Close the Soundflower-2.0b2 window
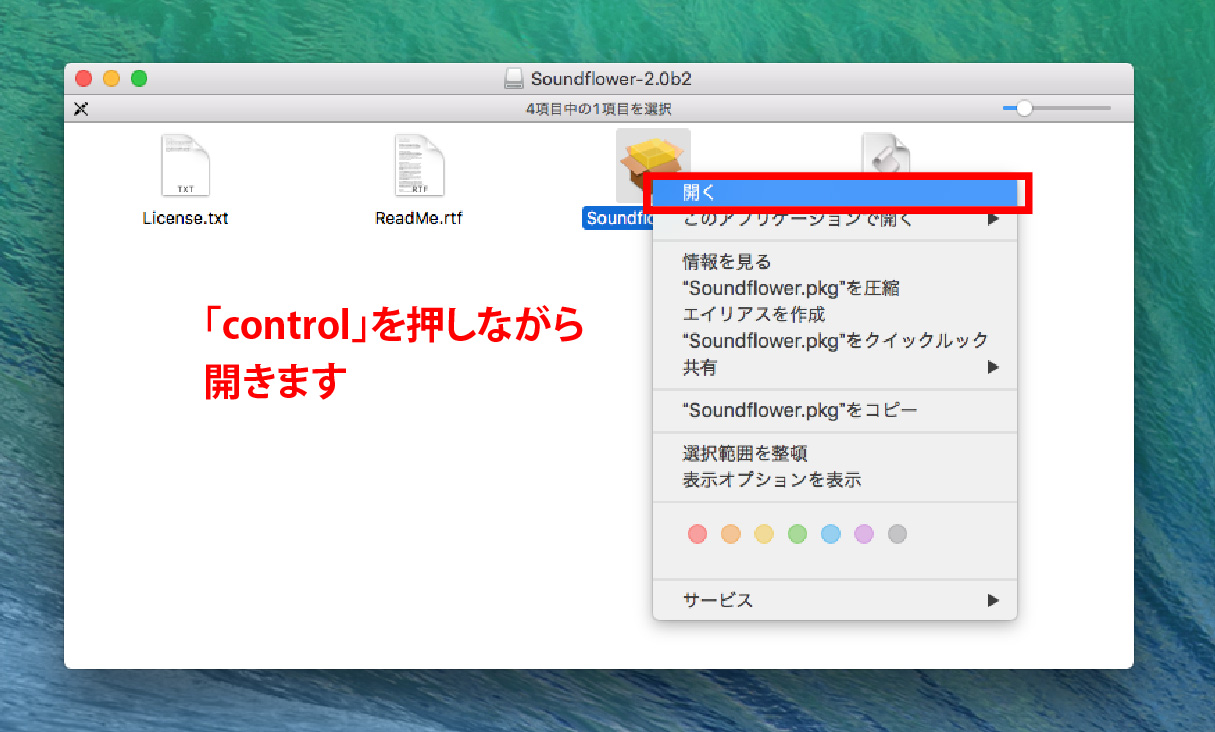The image size is (1215, 732). (84, 78)
